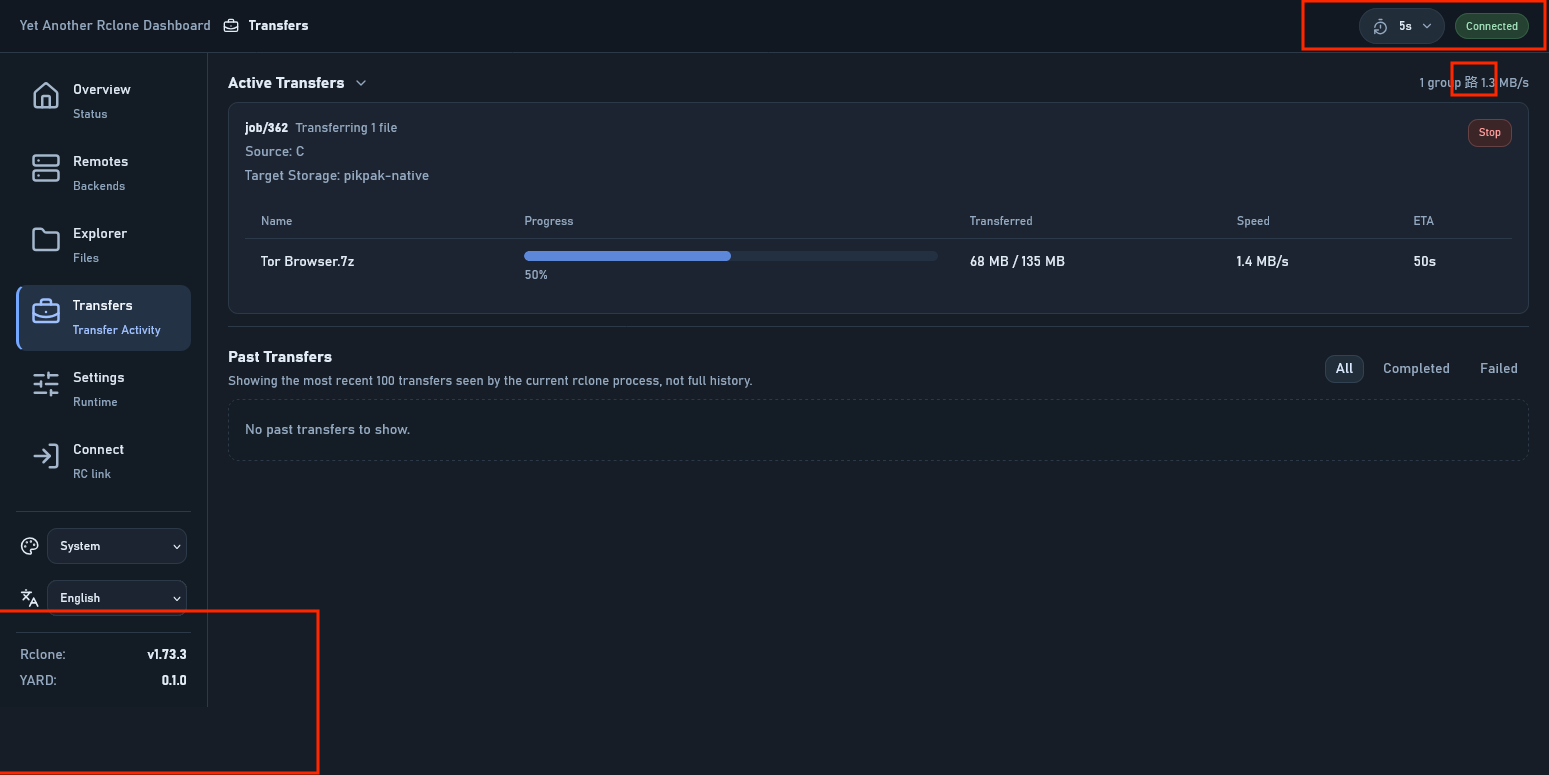
Task: Click the language translate icon
Action: (x=30, y=598)
